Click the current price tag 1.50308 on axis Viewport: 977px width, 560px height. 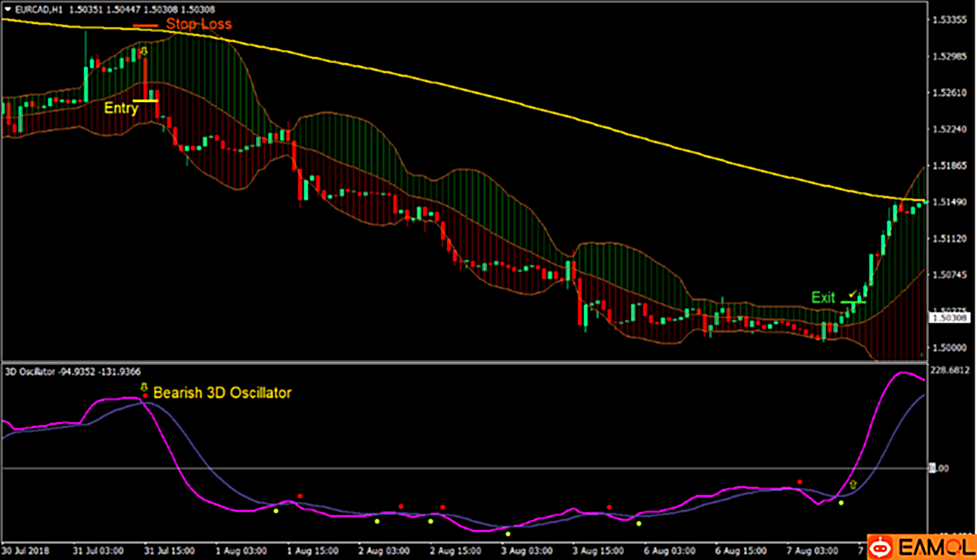tap(947, 317)
